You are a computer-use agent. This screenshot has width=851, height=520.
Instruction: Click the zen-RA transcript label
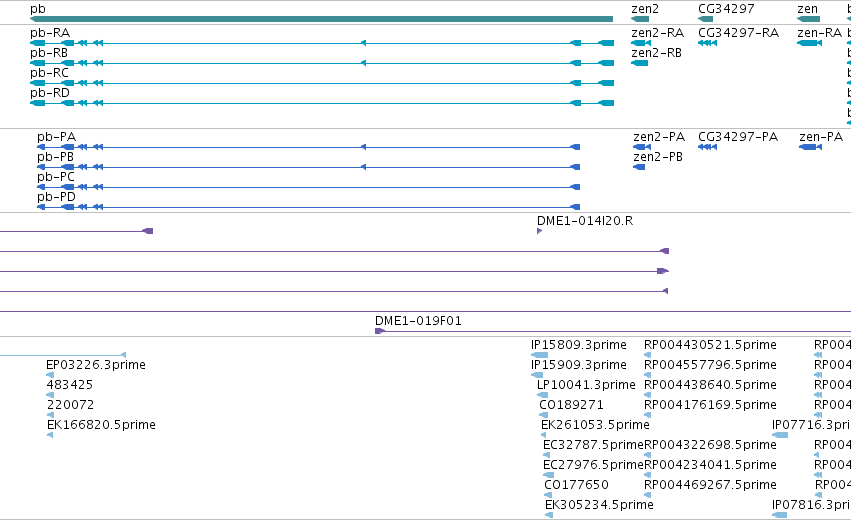click(x=820, y=33)
